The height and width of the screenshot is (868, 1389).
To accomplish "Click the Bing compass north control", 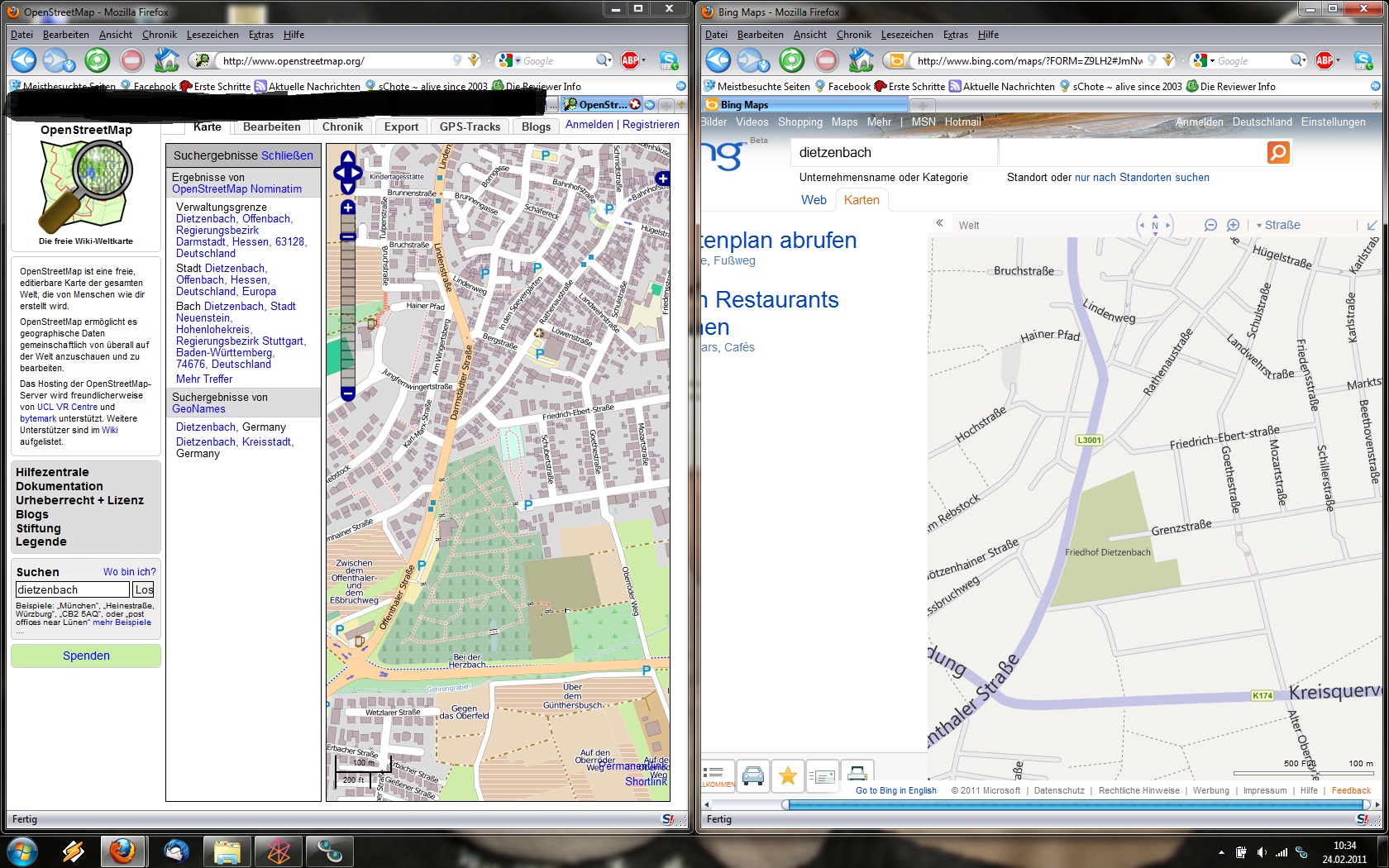I will 1155,225.
